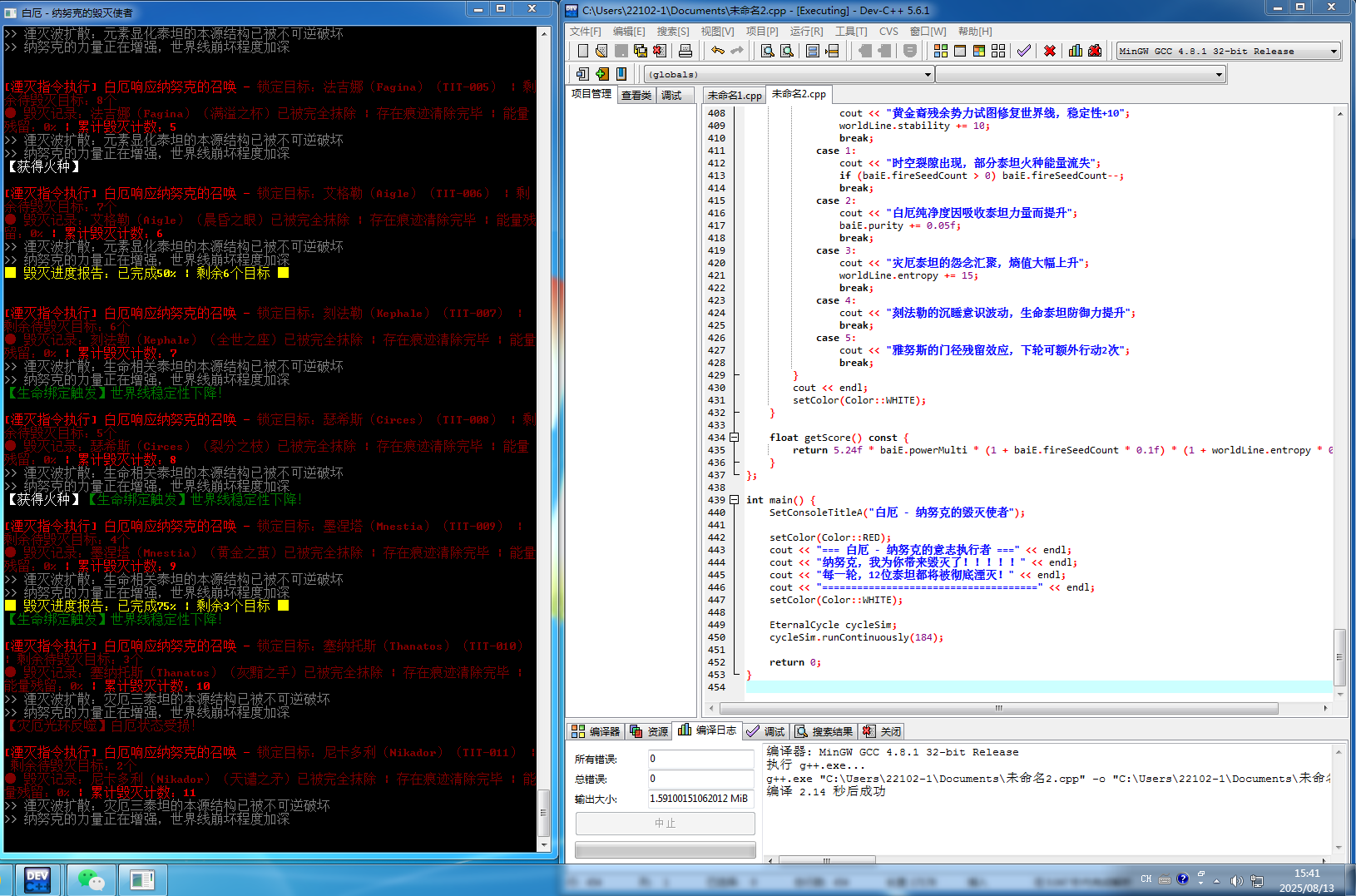1356x896 pixels.
Task: Show hidden system tray icons
Action: pos(1217,880)
